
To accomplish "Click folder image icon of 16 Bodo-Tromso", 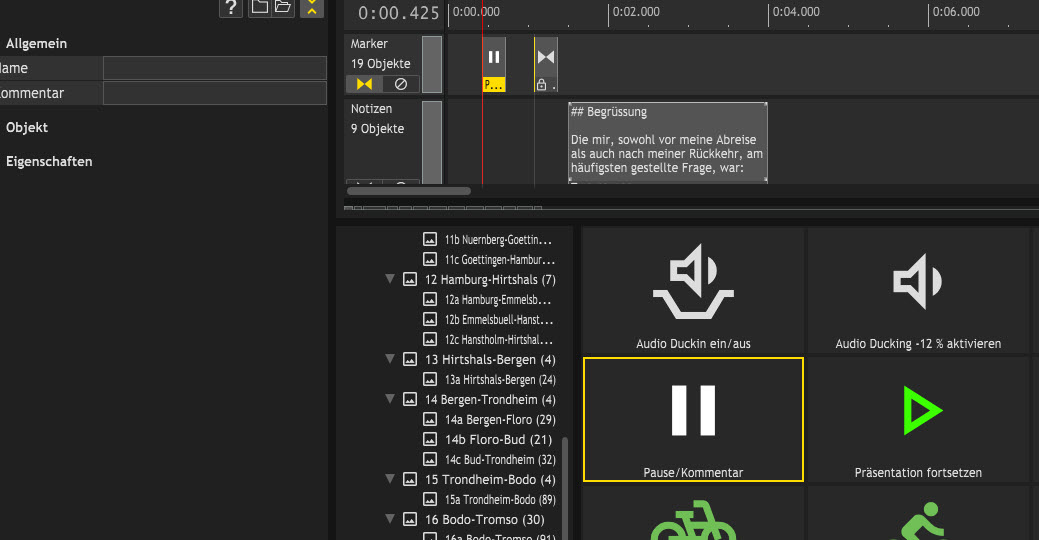I will click(x=410, y=519).
